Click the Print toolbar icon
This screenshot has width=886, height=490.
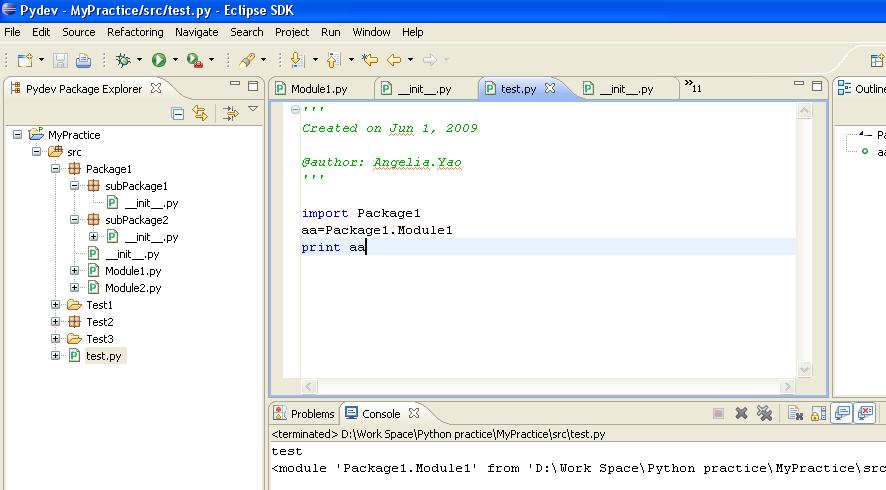84,60
